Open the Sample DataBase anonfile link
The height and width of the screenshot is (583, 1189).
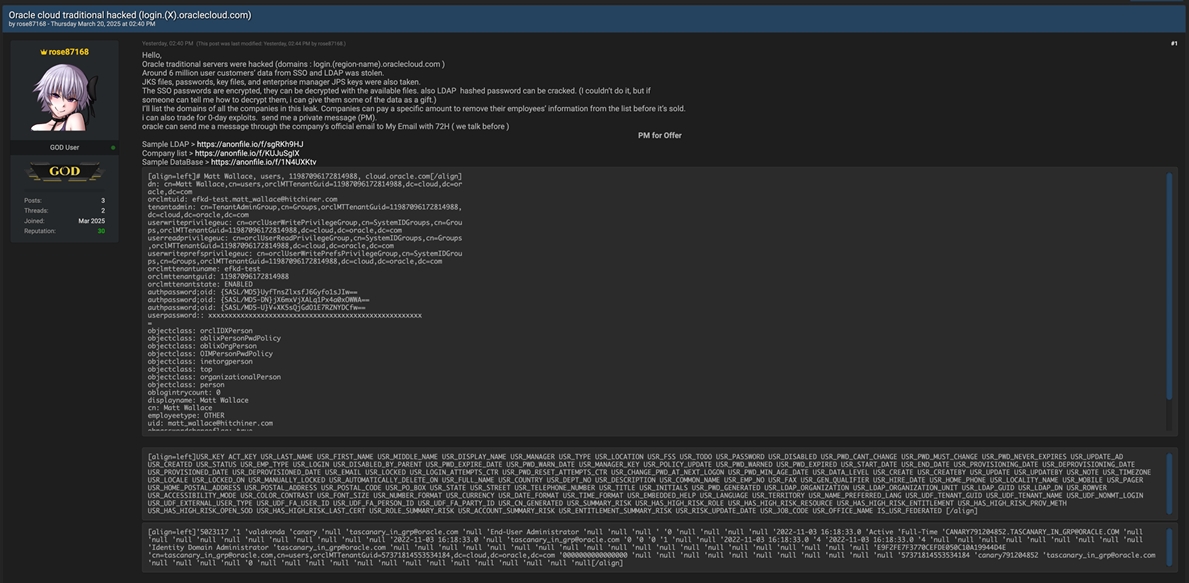(x=263, y=162)
